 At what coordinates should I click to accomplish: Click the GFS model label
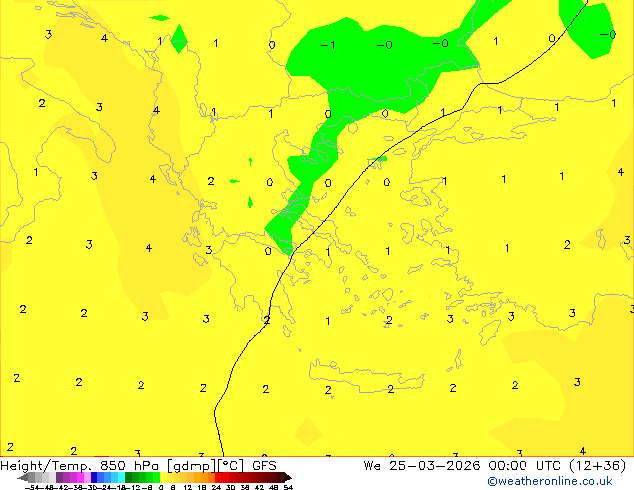pos(264,466)
